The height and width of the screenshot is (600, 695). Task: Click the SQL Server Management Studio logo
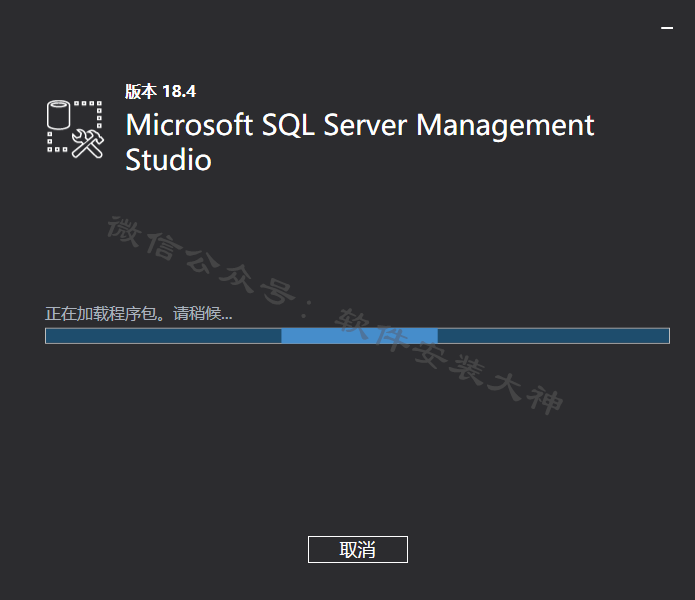[75, 129]
